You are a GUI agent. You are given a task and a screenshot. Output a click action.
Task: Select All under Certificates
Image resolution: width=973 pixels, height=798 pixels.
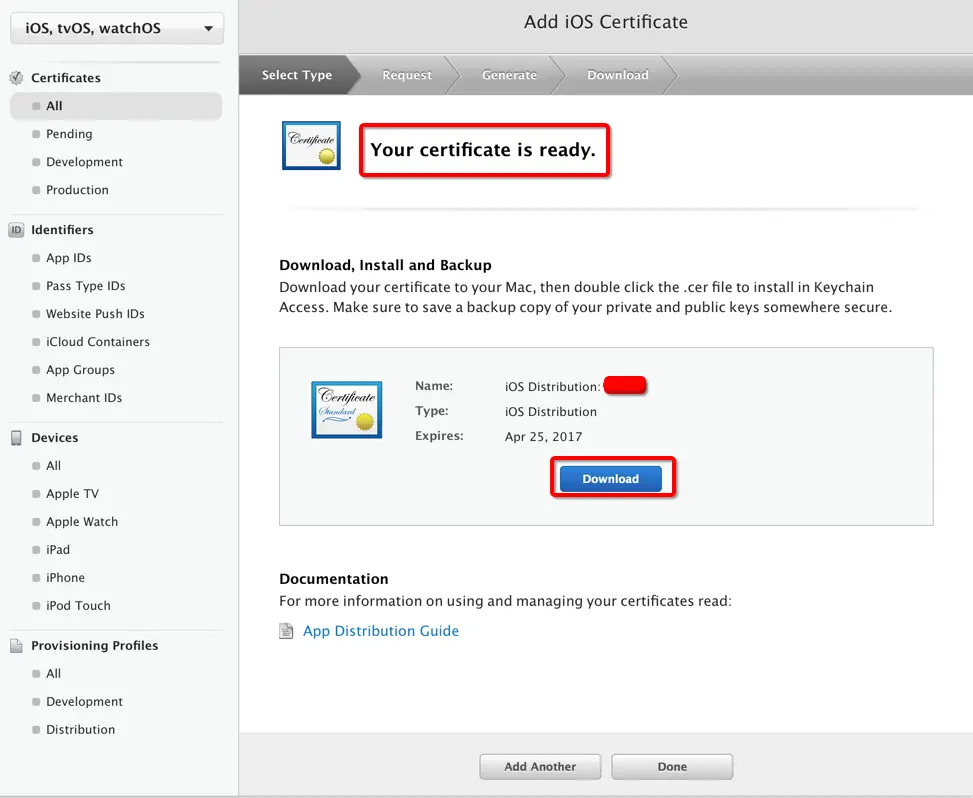116,106
